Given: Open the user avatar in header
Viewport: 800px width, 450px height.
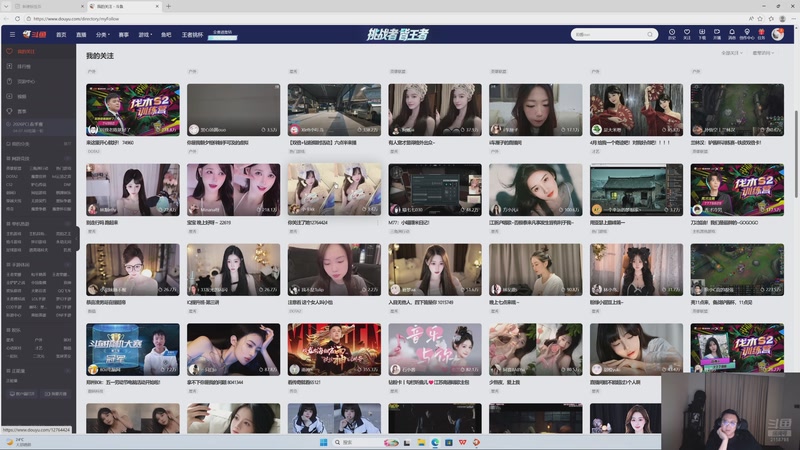Looking at the screenshot, I should [778, 34].
